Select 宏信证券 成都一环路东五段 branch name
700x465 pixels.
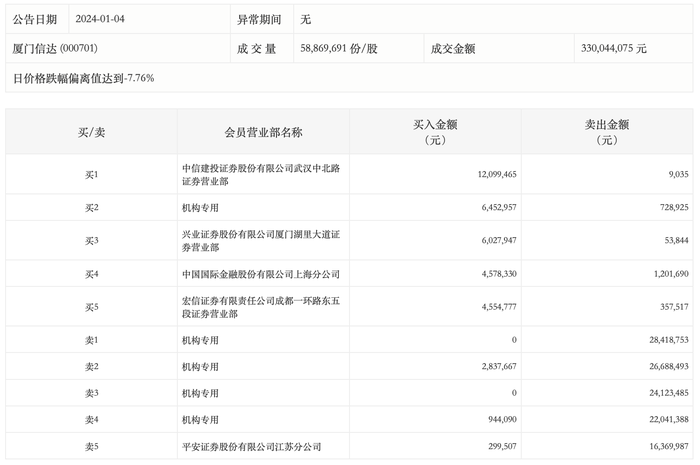click(261, 307)
